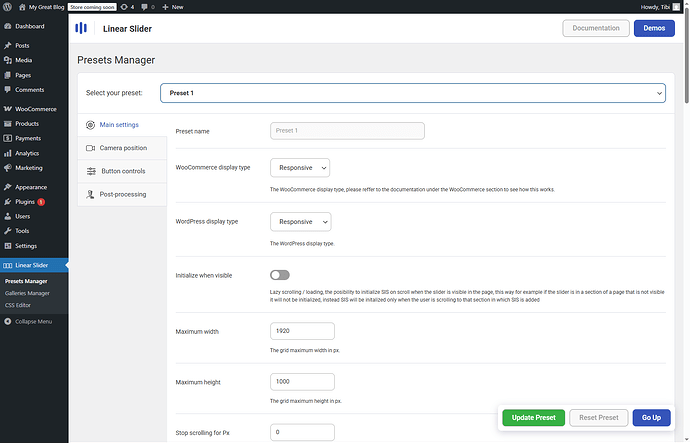690x443 pixels.
Task: Click the user avatar beside Howdy, Tibi
Action: point(676,7)
